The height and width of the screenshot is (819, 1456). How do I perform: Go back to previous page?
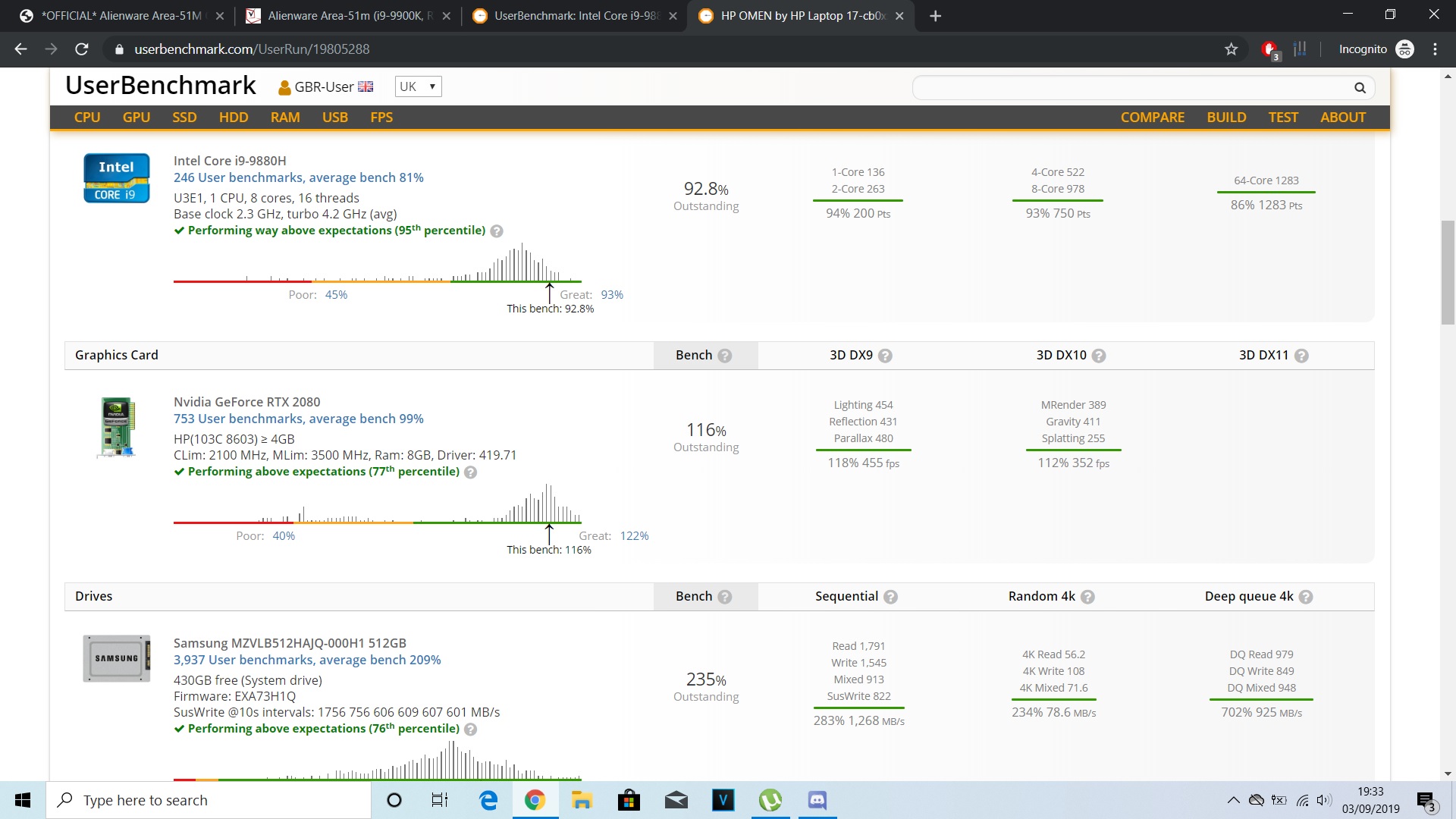[x=21, y=49]
